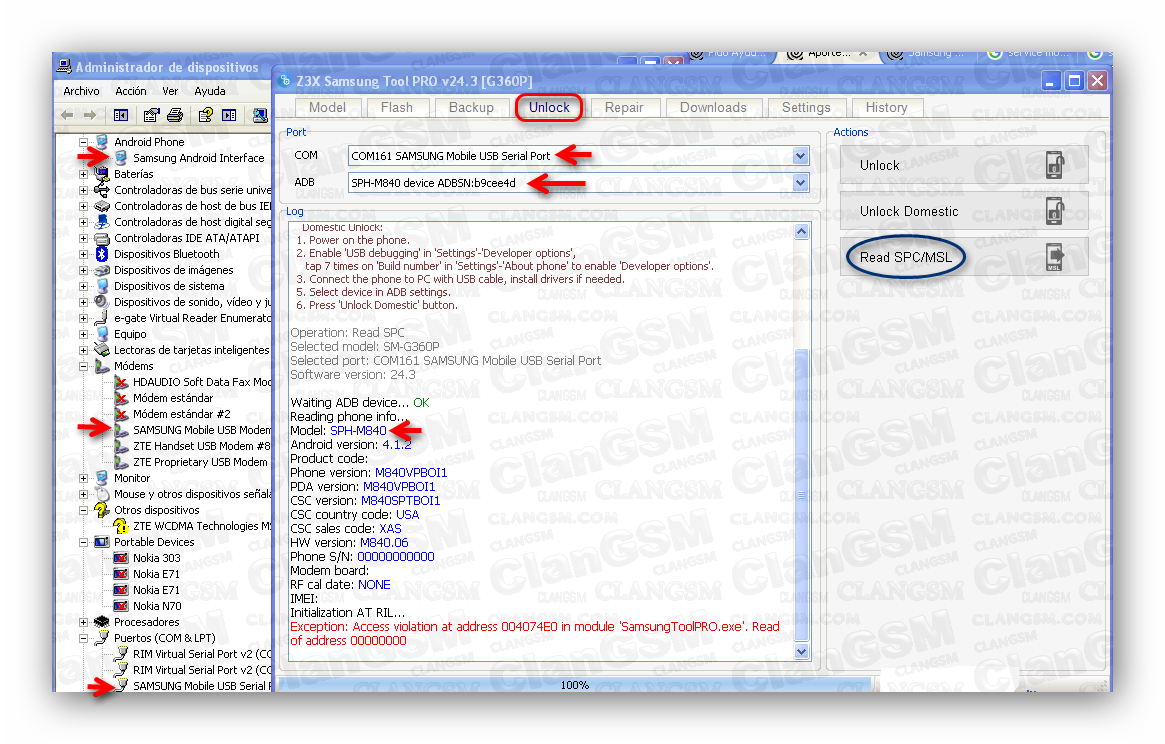Viewport: 1165px width, 744px height.
Task: Click the red access violation exception text
Action: pos(534,633)
